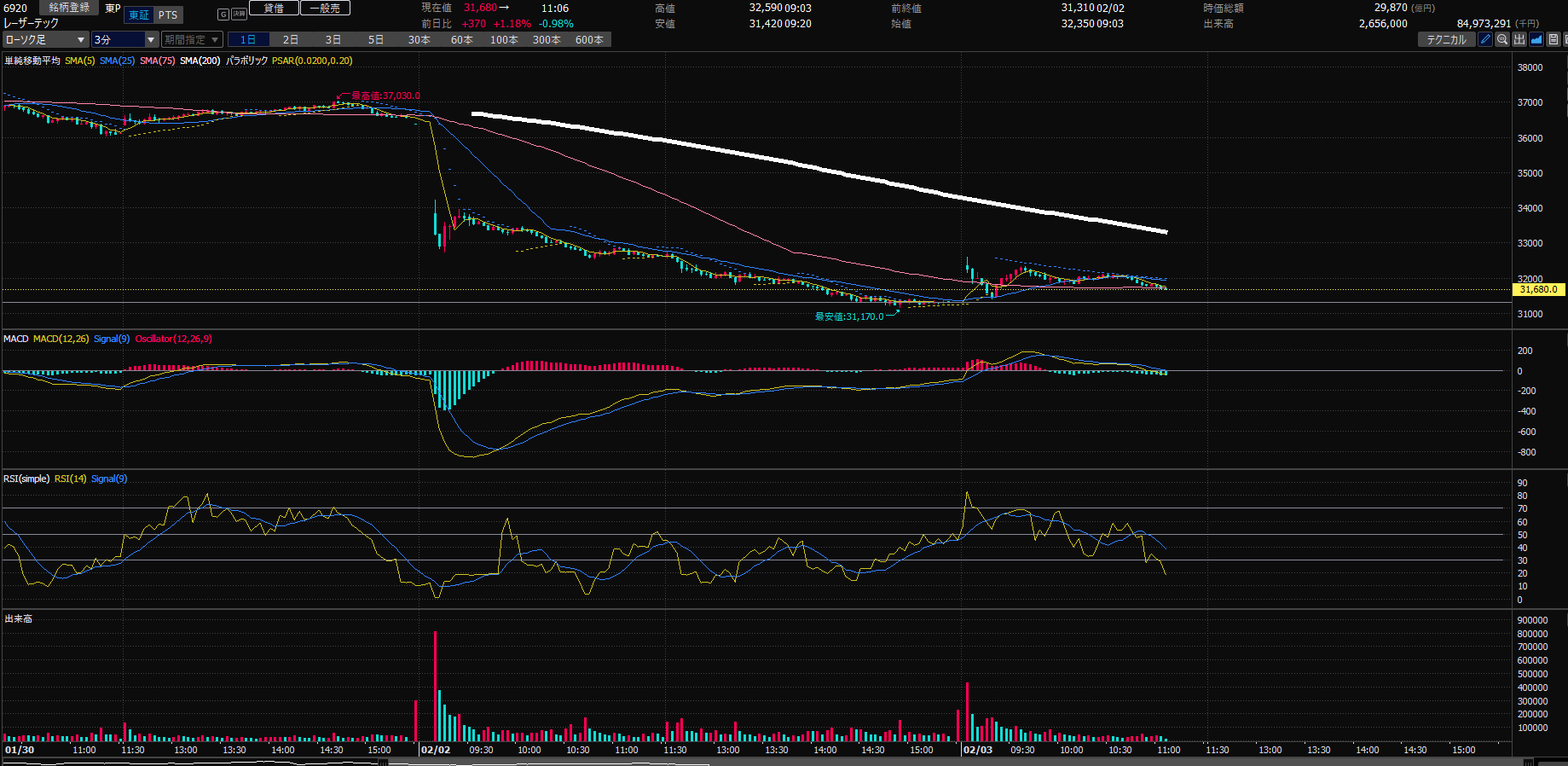This screenshot has height=766, width=1568.
Task: Click the magnifier zoom icon
Action: (x=1502, y=39)
